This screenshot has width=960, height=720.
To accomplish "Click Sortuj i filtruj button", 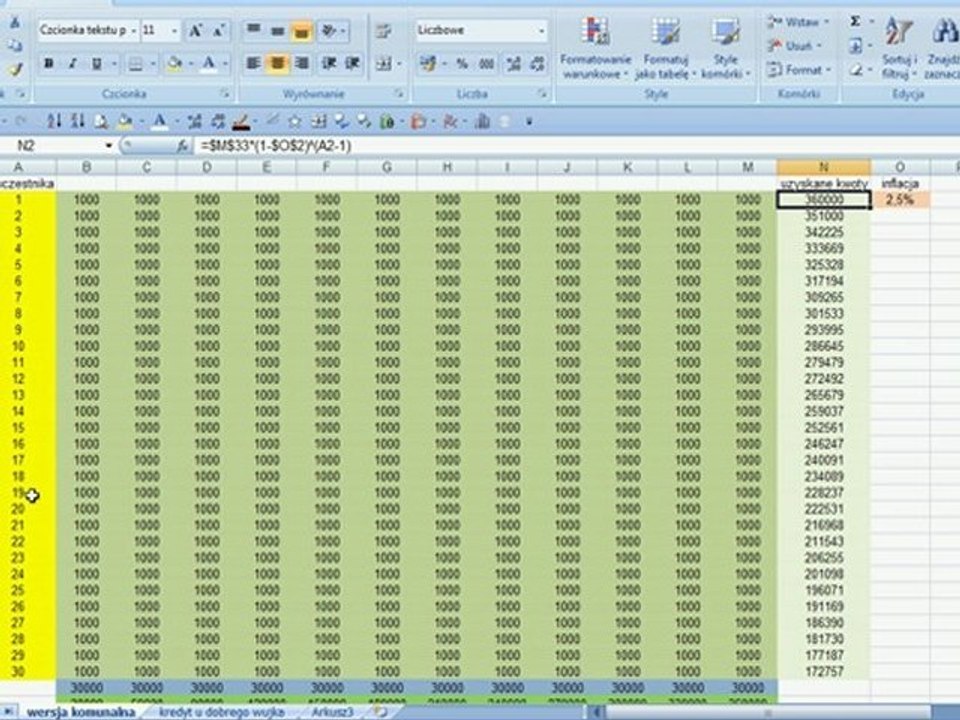I will coord(899,48).
